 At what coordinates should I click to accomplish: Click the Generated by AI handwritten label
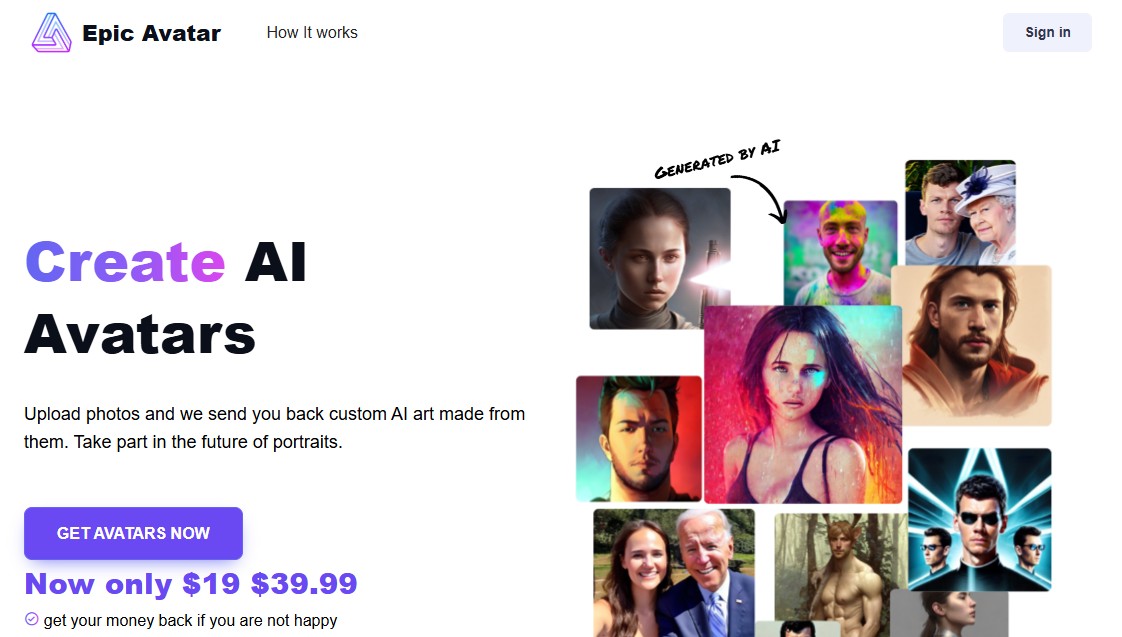[x=717, y=159]
